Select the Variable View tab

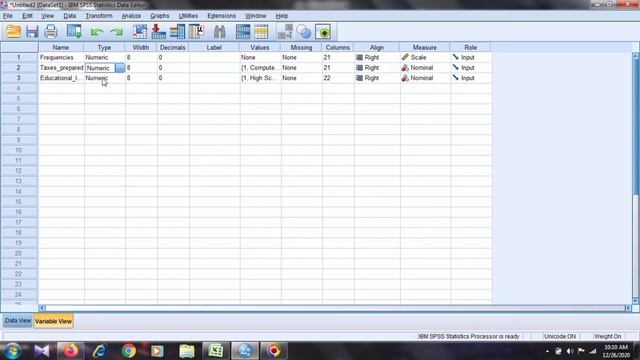53,321
